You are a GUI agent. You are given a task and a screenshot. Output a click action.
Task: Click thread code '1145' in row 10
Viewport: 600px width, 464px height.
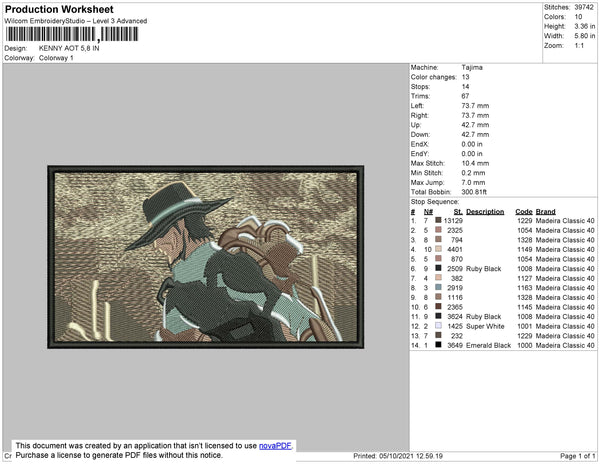pyautogui.click(x=525, y=307)
